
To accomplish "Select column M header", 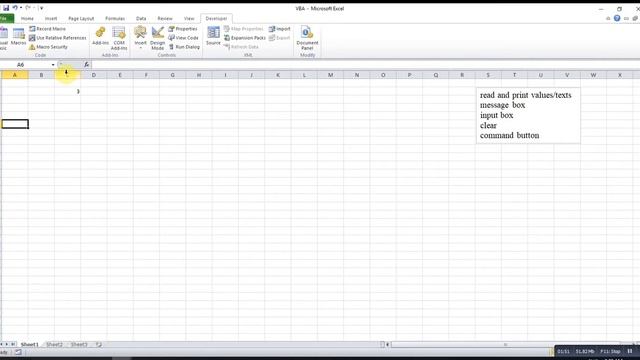I will (x=330, y=75).
